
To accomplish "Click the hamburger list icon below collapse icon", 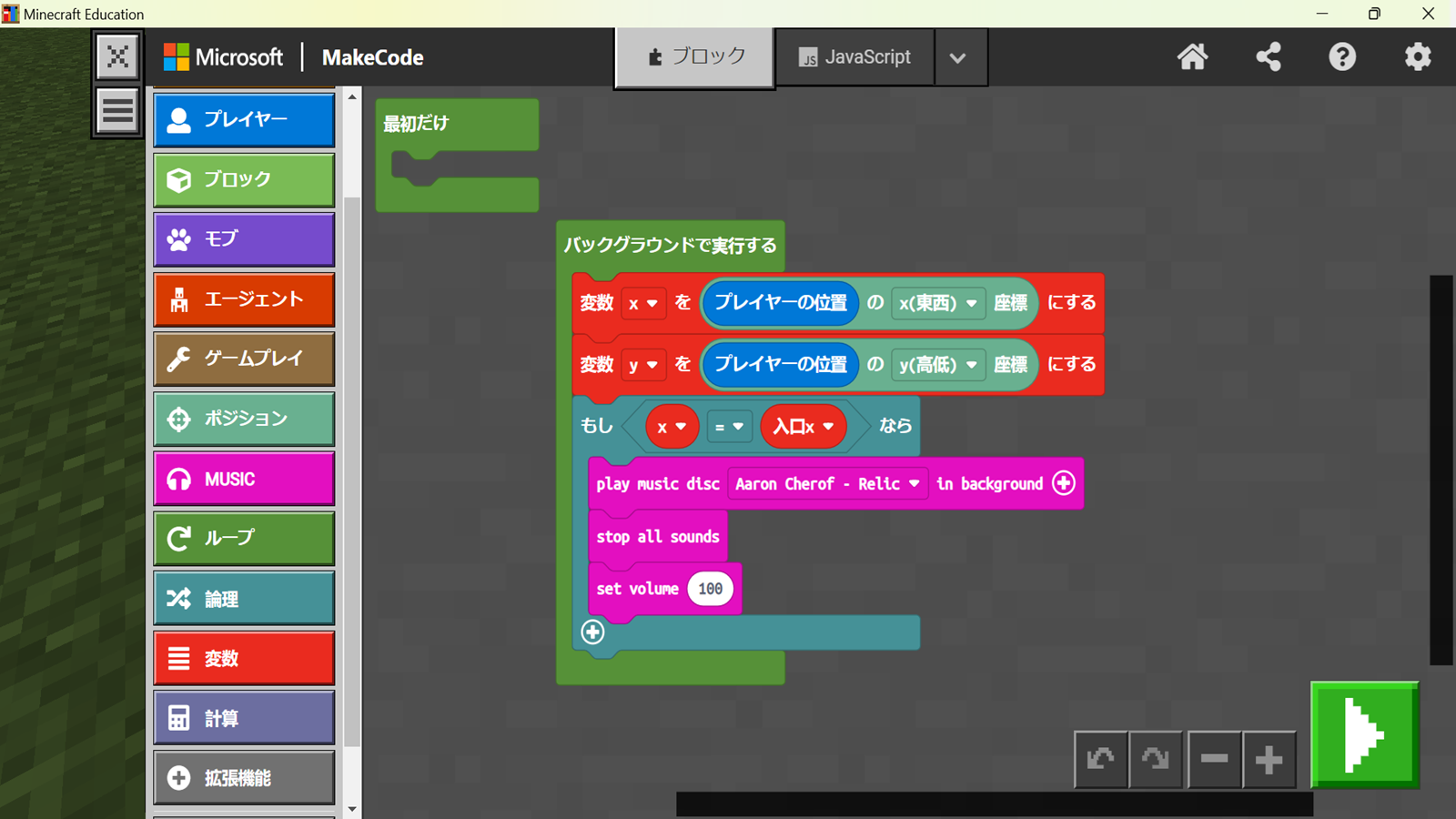I will pyautogui.click(x=117, y=111).
